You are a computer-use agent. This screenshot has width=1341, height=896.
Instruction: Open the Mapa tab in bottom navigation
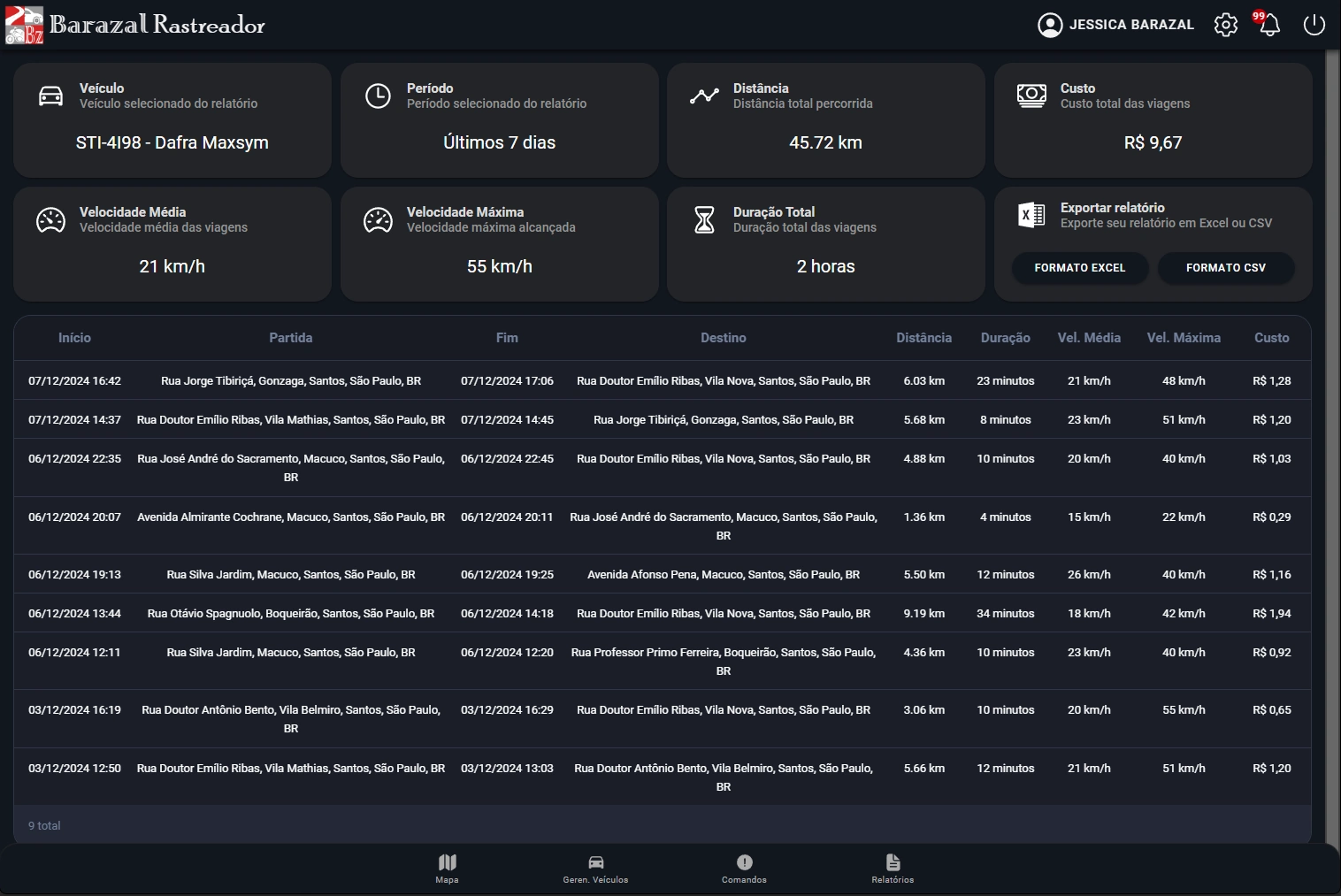(448, 868)
